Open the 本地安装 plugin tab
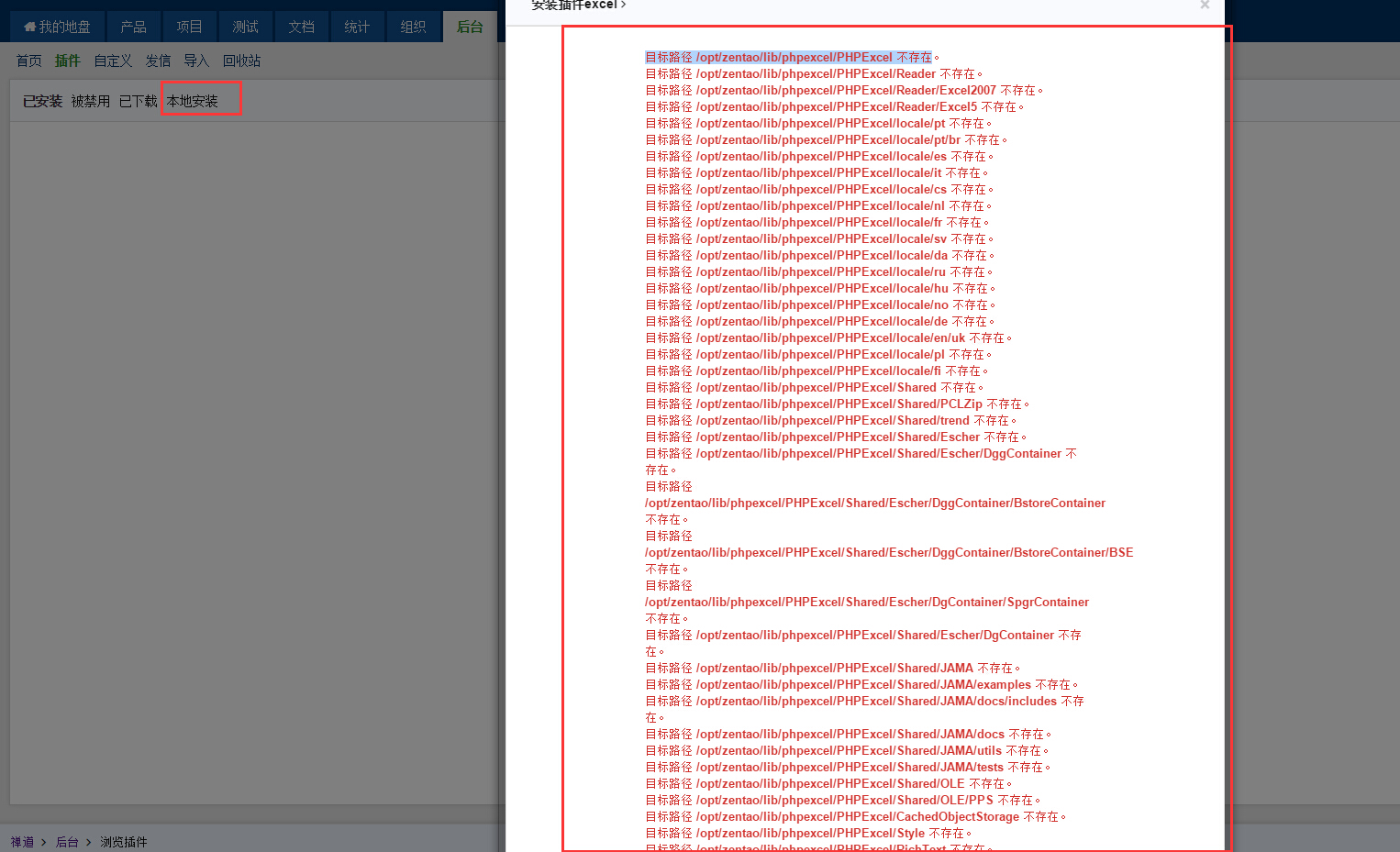1400x852 pixels. click(193, 101)
